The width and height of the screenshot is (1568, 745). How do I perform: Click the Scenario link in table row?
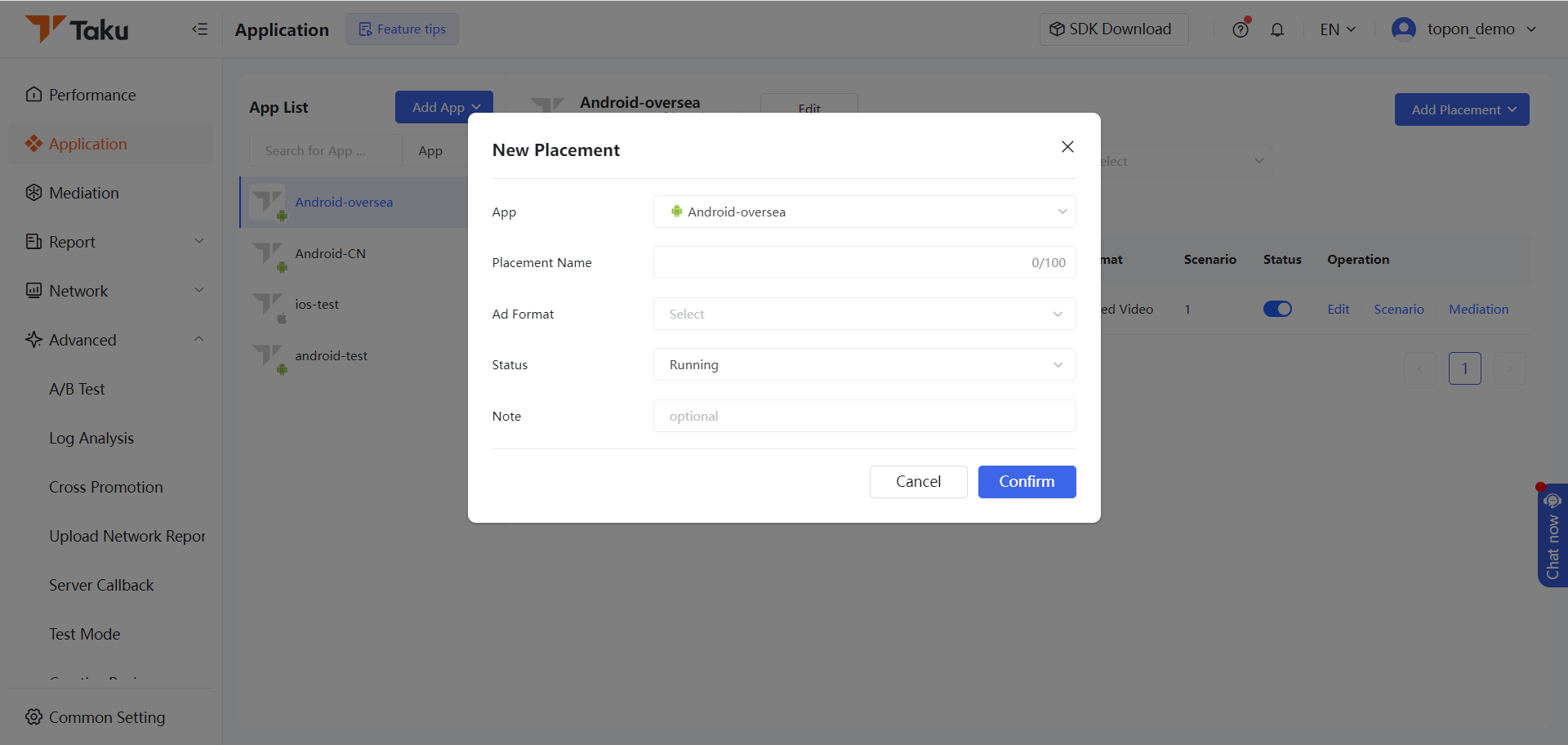tap(1398, 309)
